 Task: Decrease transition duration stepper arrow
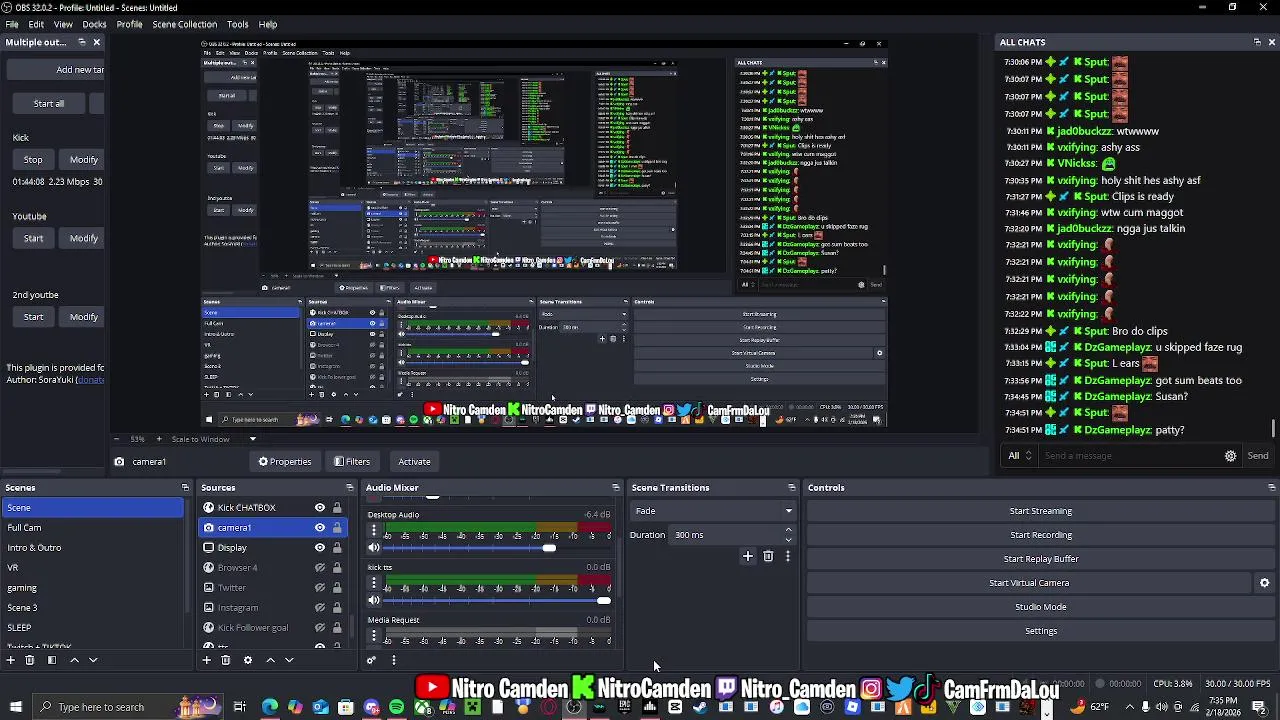click(x=789, y=539)
